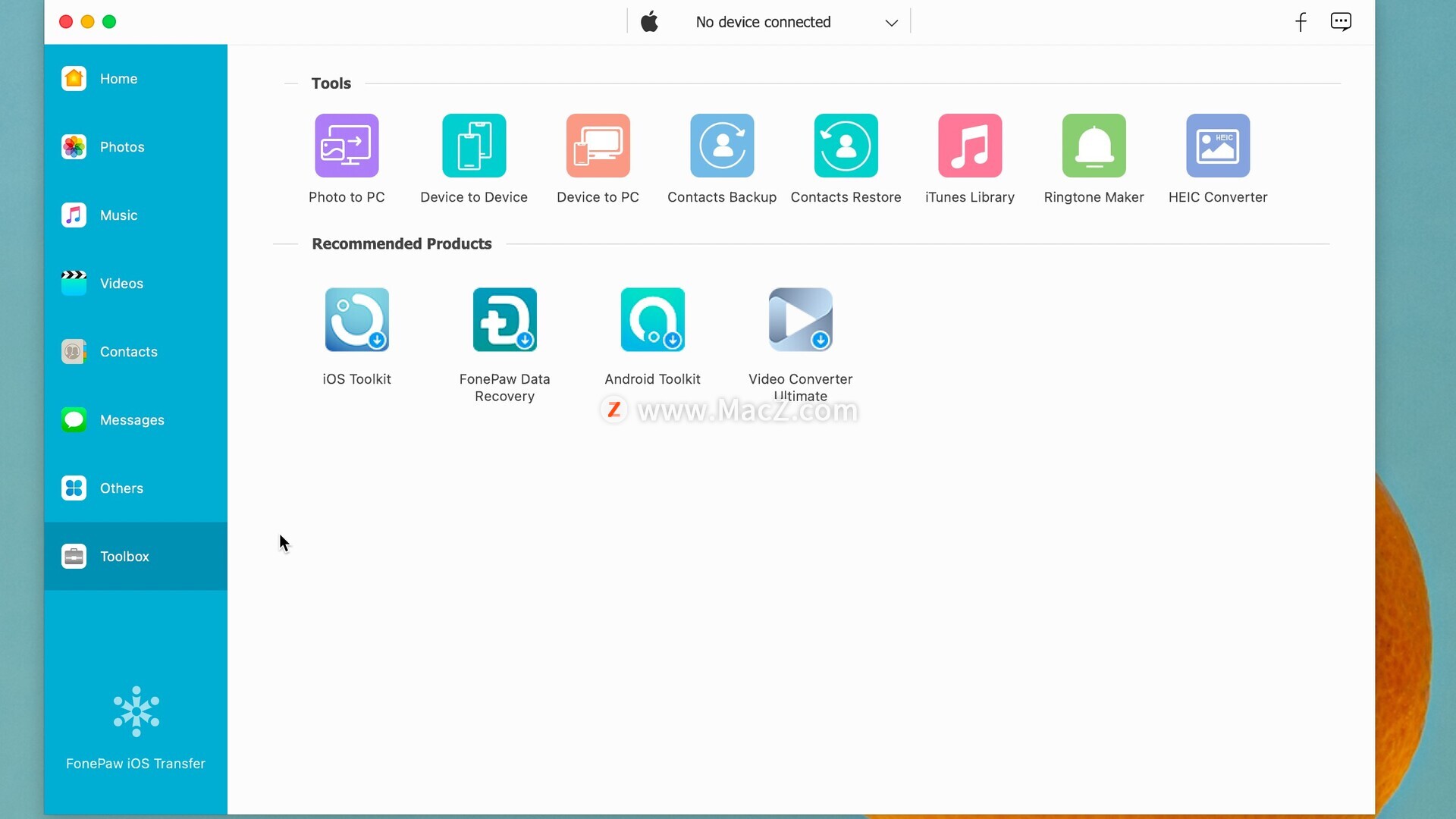The height and width of the screenshot is (819, 1456).
Task: Download Video Converter Ultimate product
Action: click(x=800, y=319)
